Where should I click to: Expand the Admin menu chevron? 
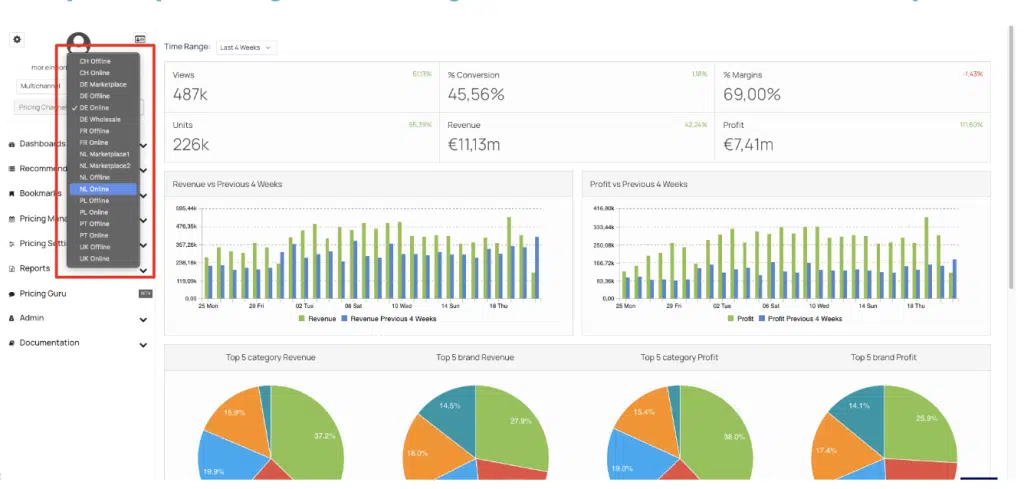pos(143,320)
